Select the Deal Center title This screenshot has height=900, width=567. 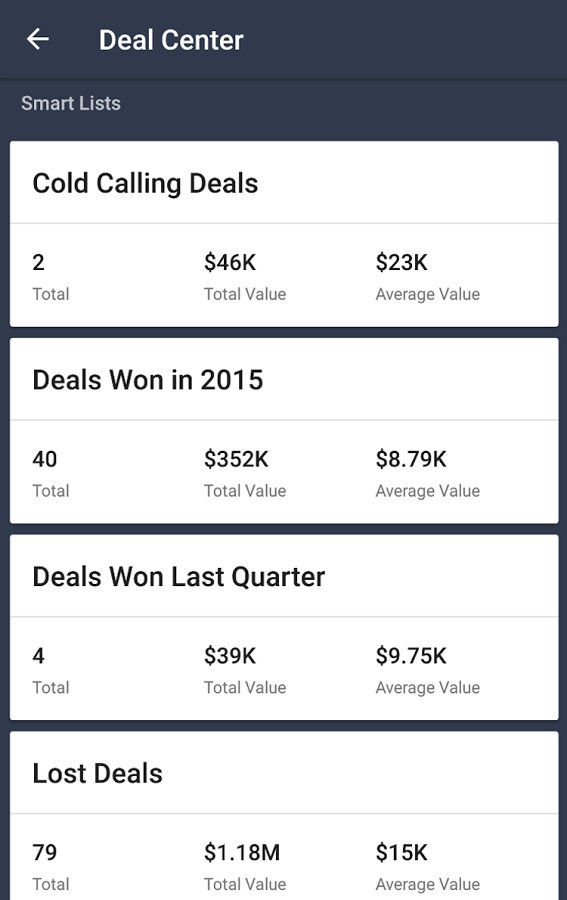[171, 40]
